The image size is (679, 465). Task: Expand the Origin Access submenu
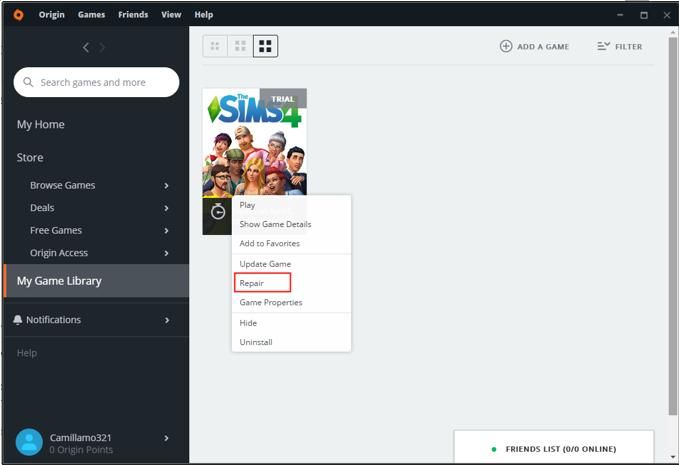coord(167,254)
